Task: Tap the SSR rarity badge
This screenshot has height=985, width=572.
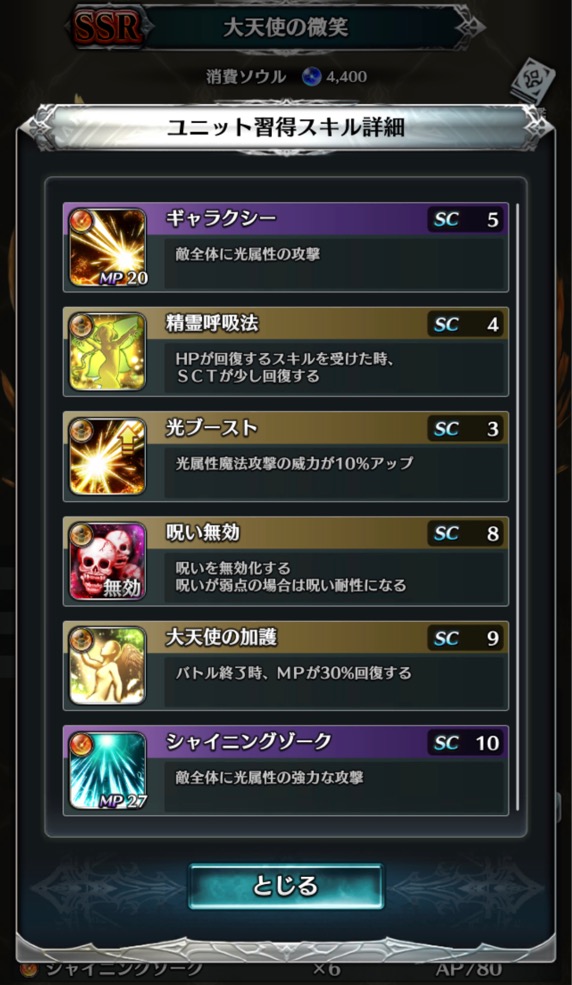Action: (x=107, y=27)
